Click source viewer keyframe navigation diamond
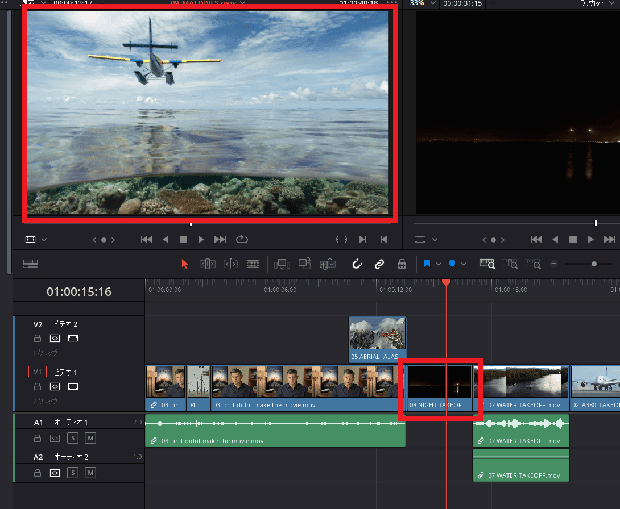The image size is (620, 509). [x=104, y=240]
